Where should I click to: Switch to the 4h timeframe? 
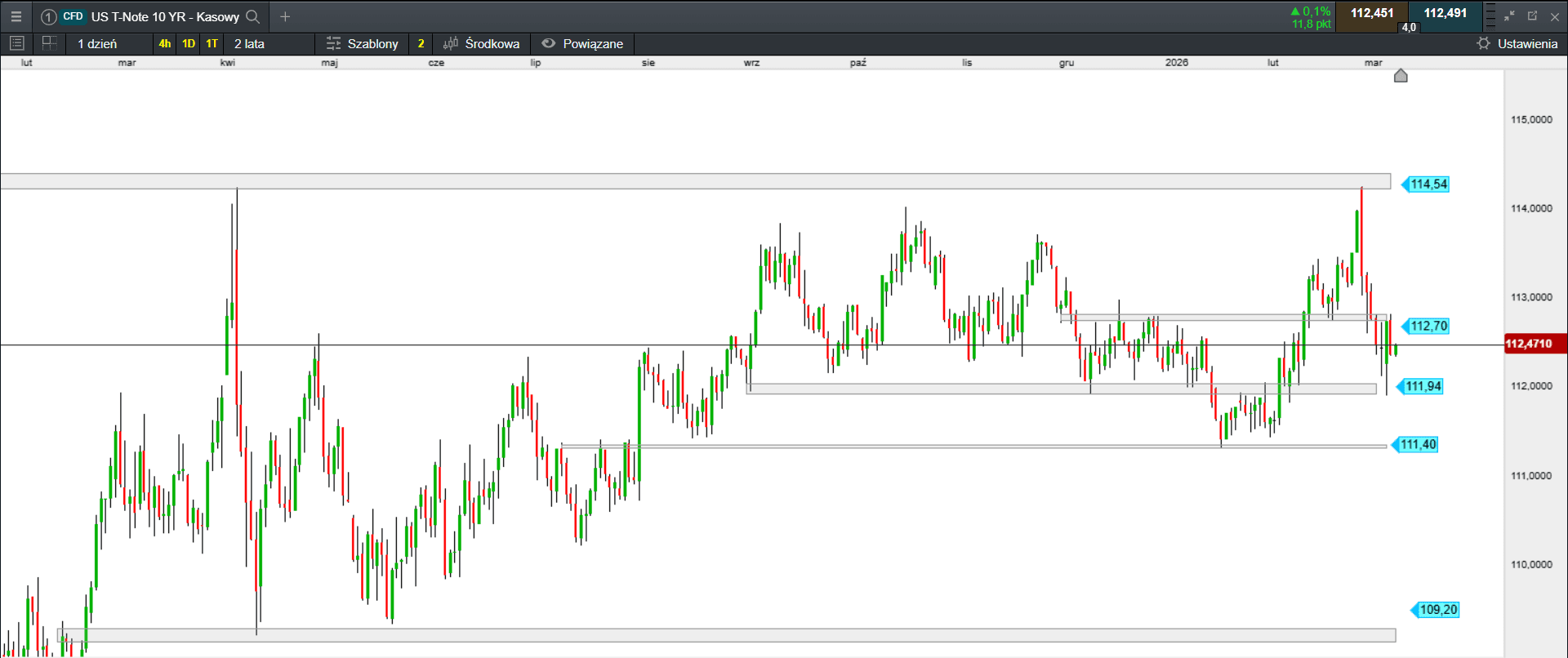(x=165, y=43)
